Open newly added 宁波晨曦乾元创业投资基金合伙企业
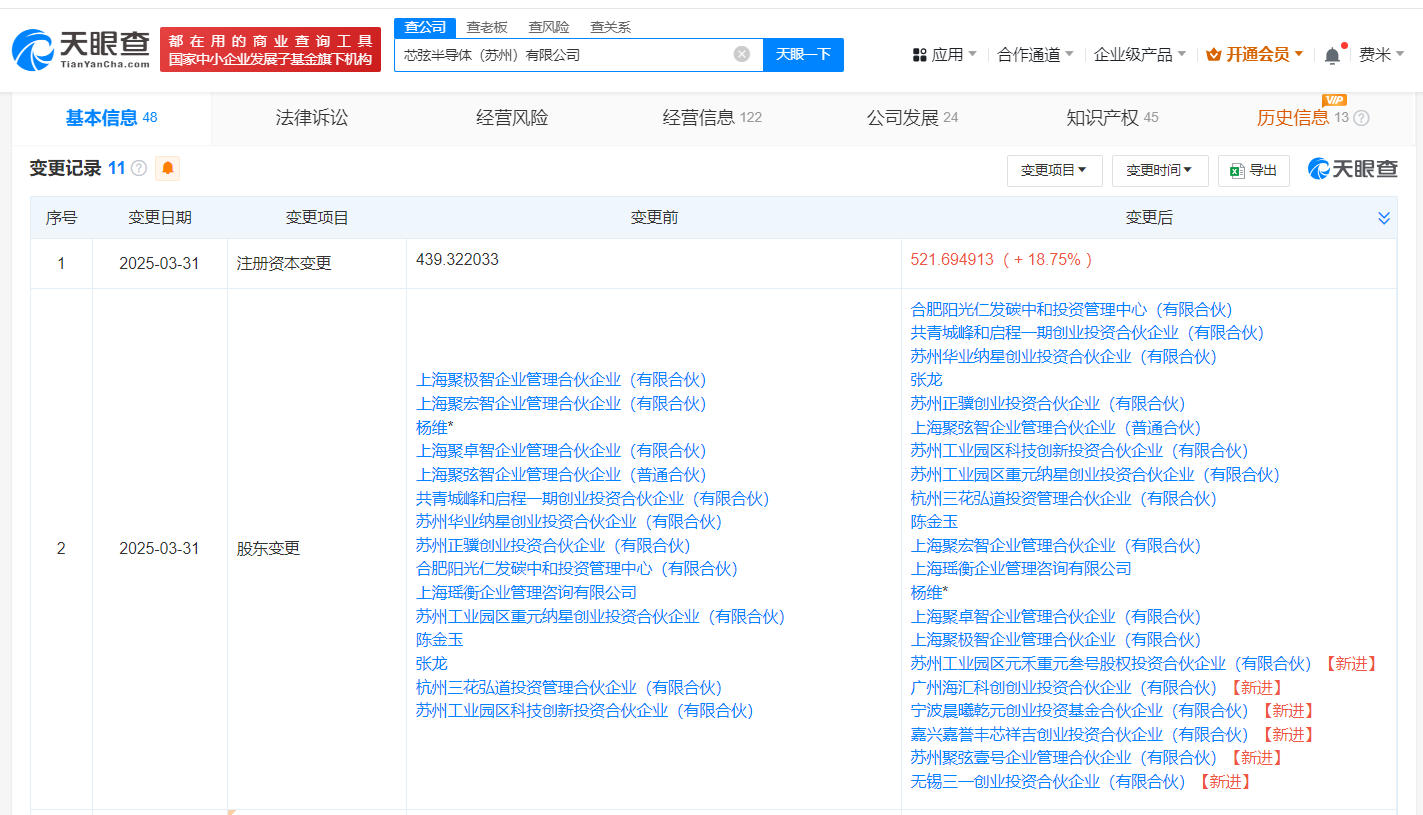1423x815 pixels. pyautogui.click(x=1079, y=711)
